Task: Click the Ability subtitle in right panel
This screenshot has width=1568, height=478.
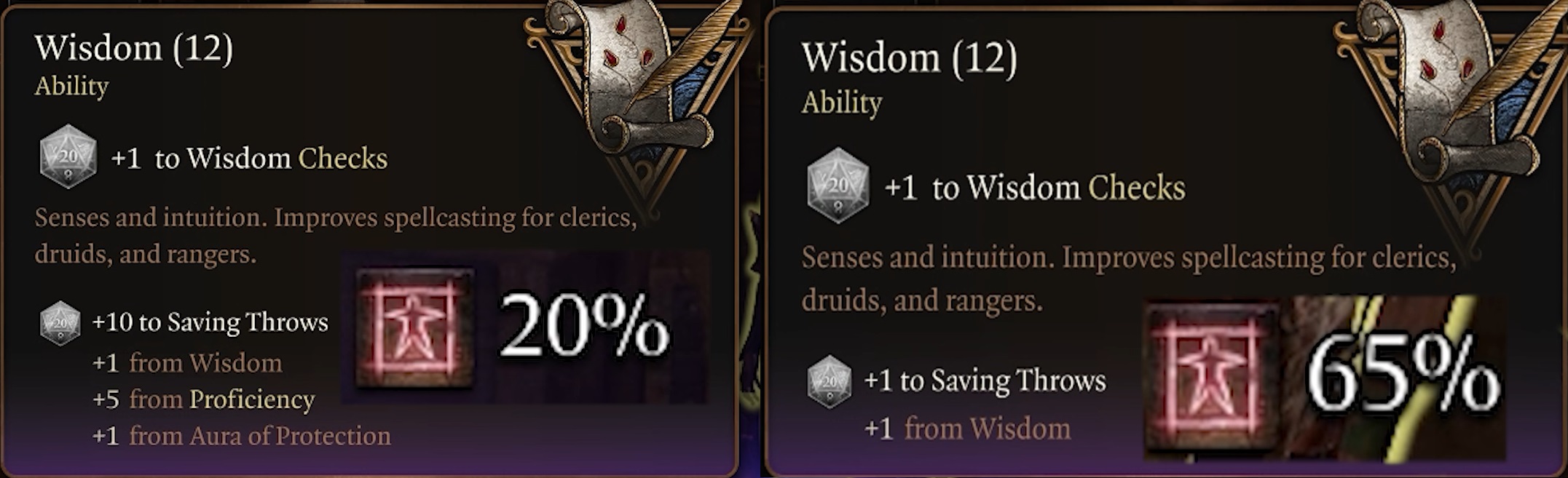Action: 842,103
